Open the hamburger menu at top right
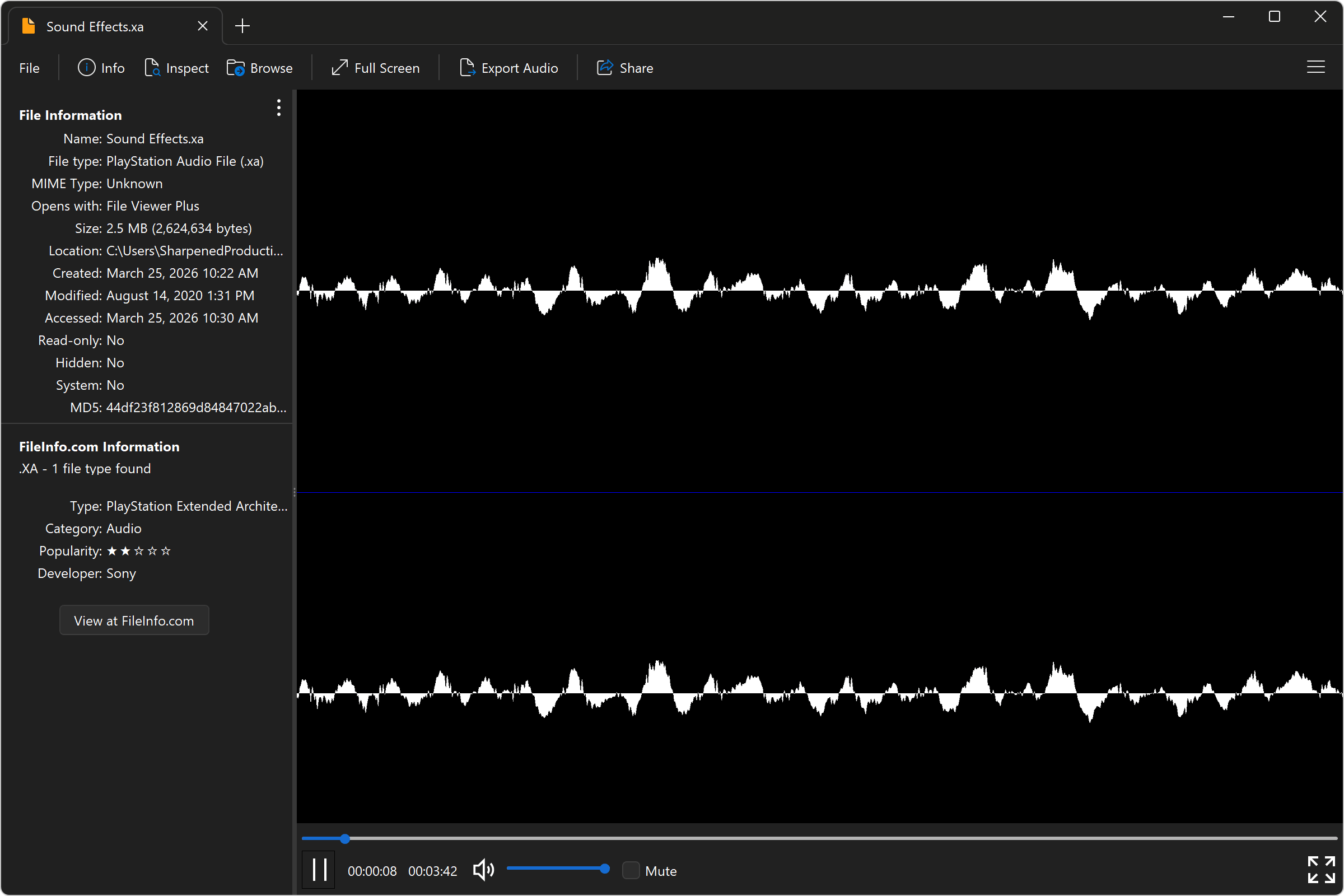This screenshot has height=896, width=1344. pos(1315,67)
